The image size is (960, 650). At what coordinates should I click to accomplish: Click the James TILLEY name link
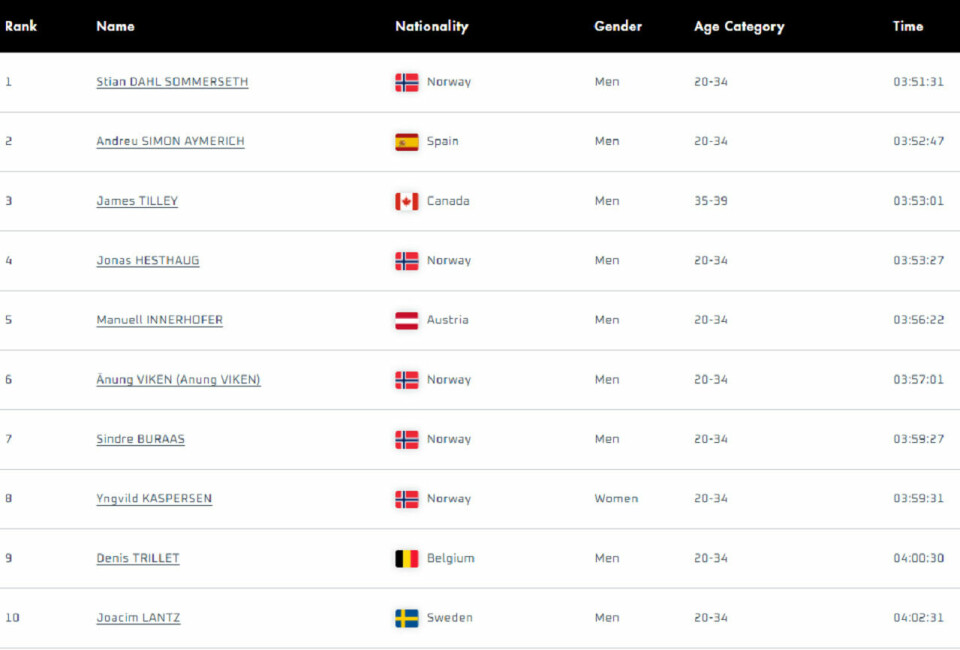pyautogui.click(x=137, y=201)
